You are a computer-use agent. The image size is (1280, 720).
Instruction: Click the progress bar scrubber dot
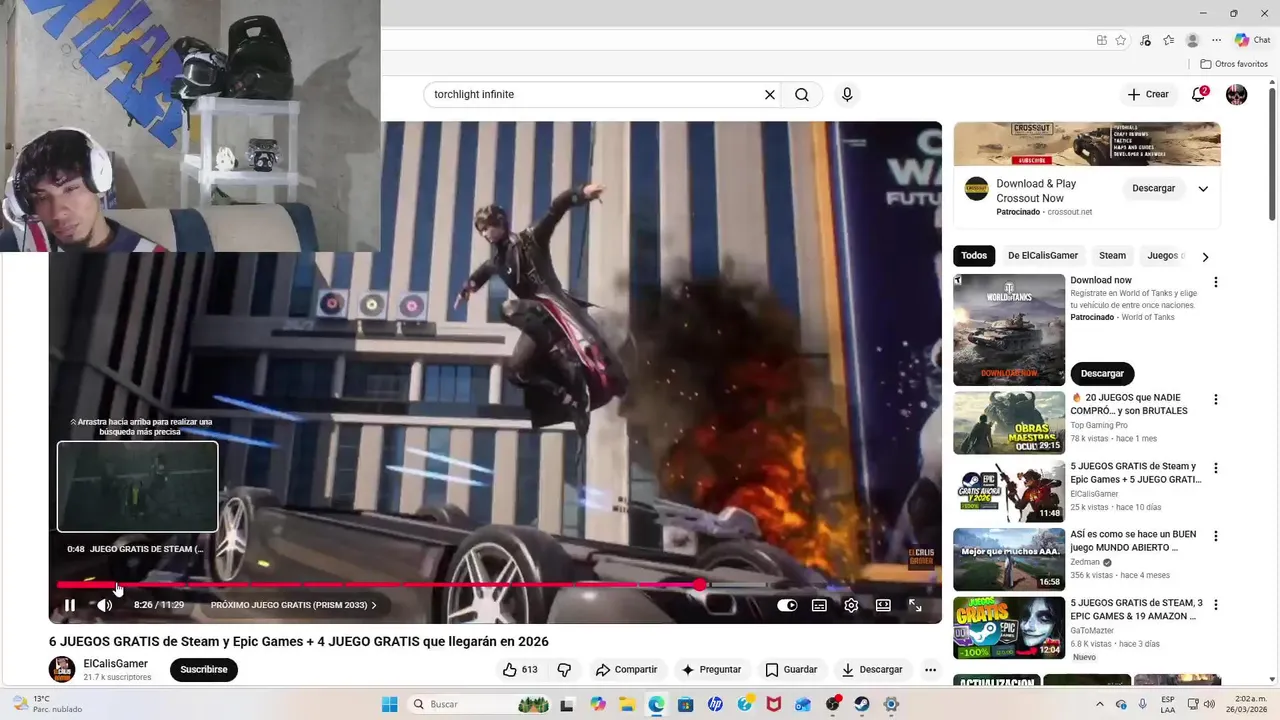click(x=700, y=585)
